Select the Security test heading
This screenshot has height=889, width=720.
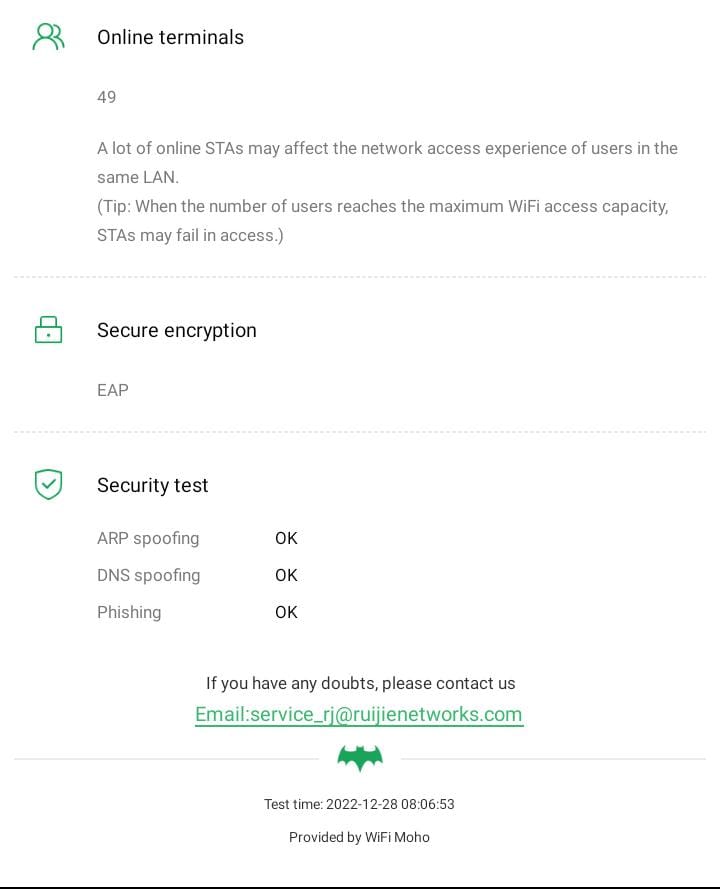coord(153,485)
